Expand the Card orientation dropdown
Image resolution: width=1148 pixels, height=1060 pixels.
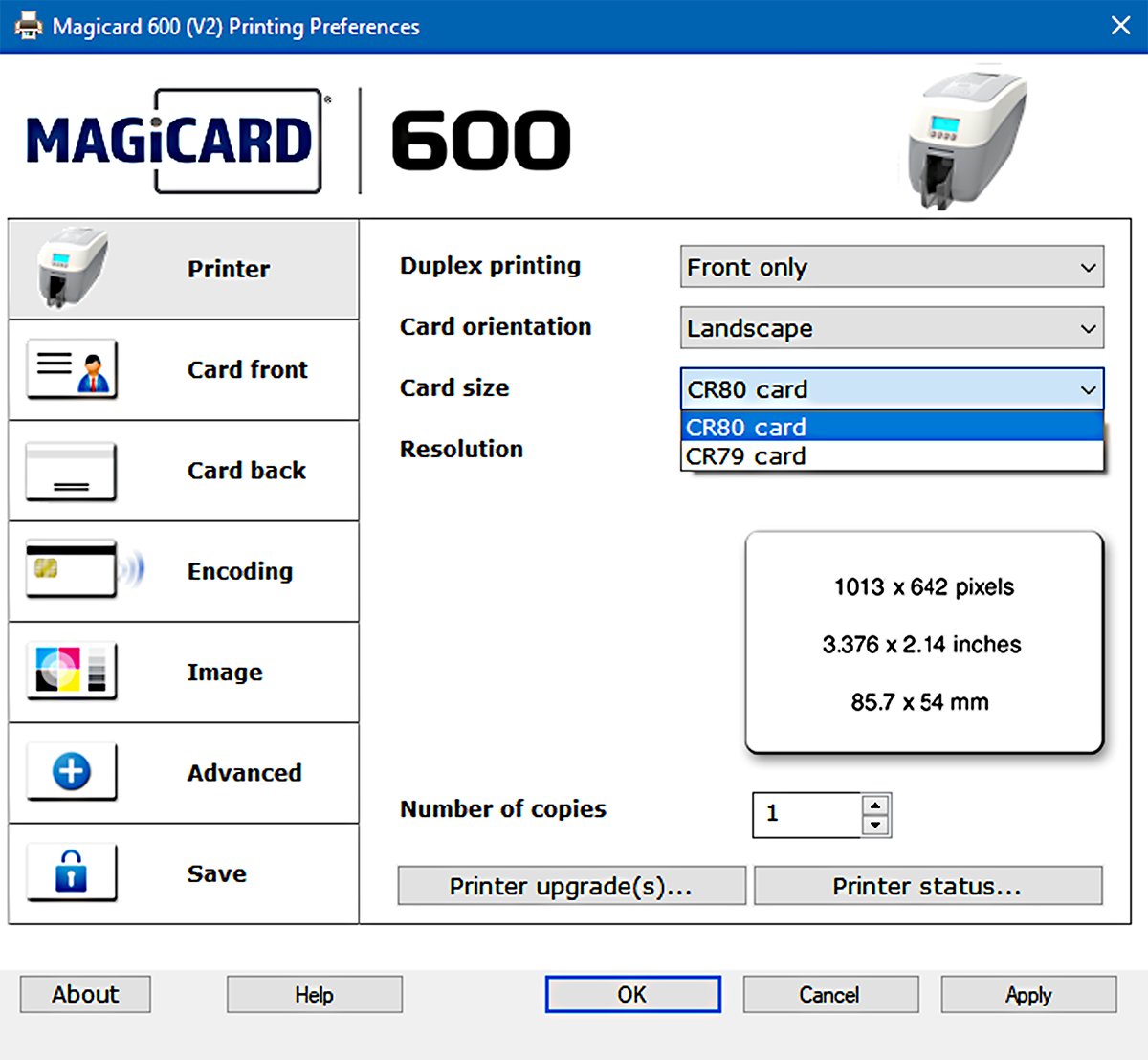coord(891,328)
